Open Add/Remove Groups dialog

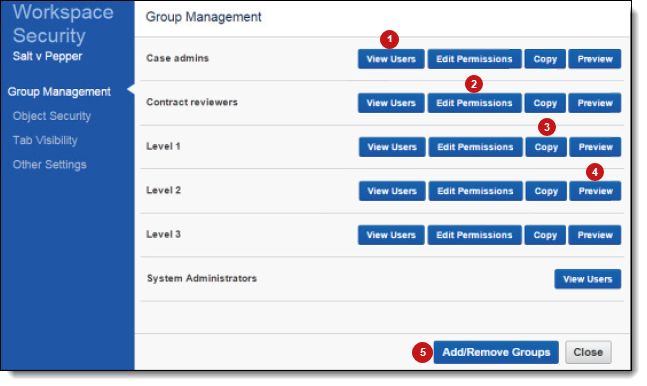496,352
